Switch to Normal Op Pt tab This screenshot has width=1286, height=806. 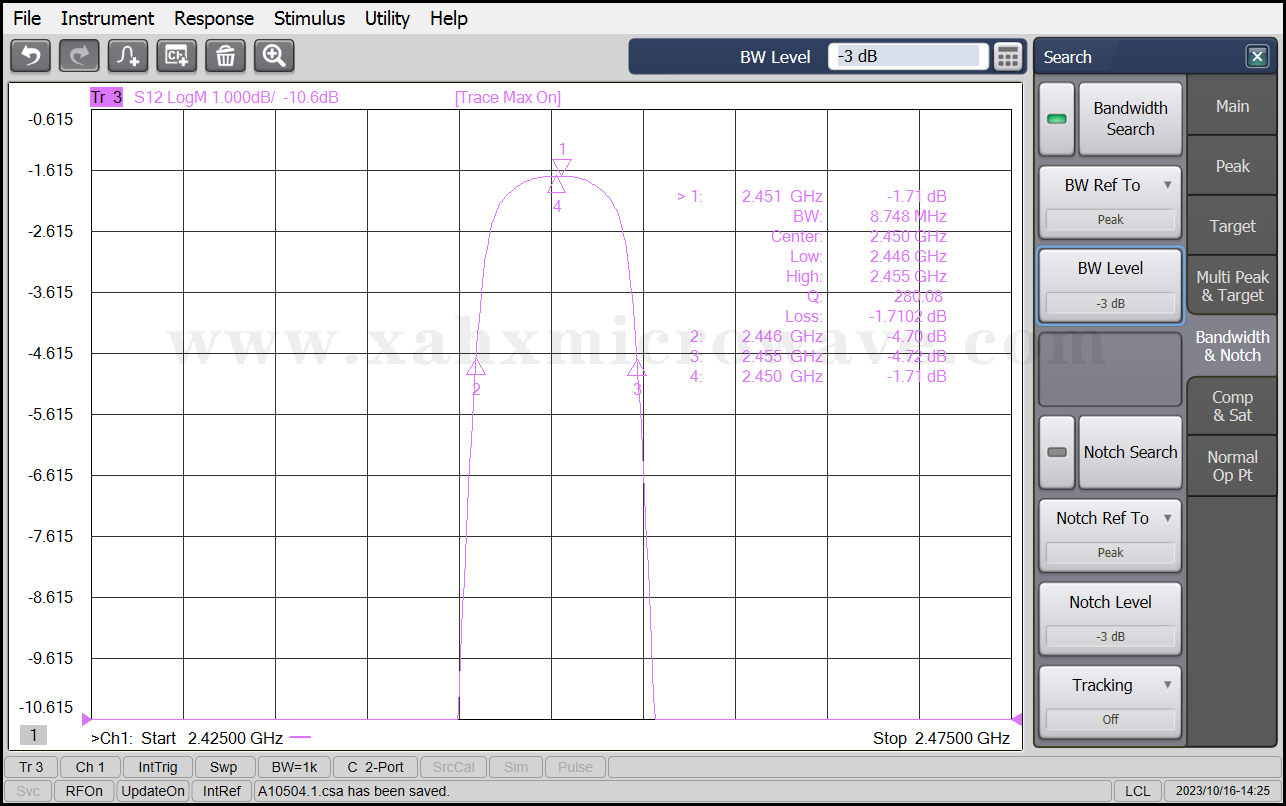coord(1232,466)
